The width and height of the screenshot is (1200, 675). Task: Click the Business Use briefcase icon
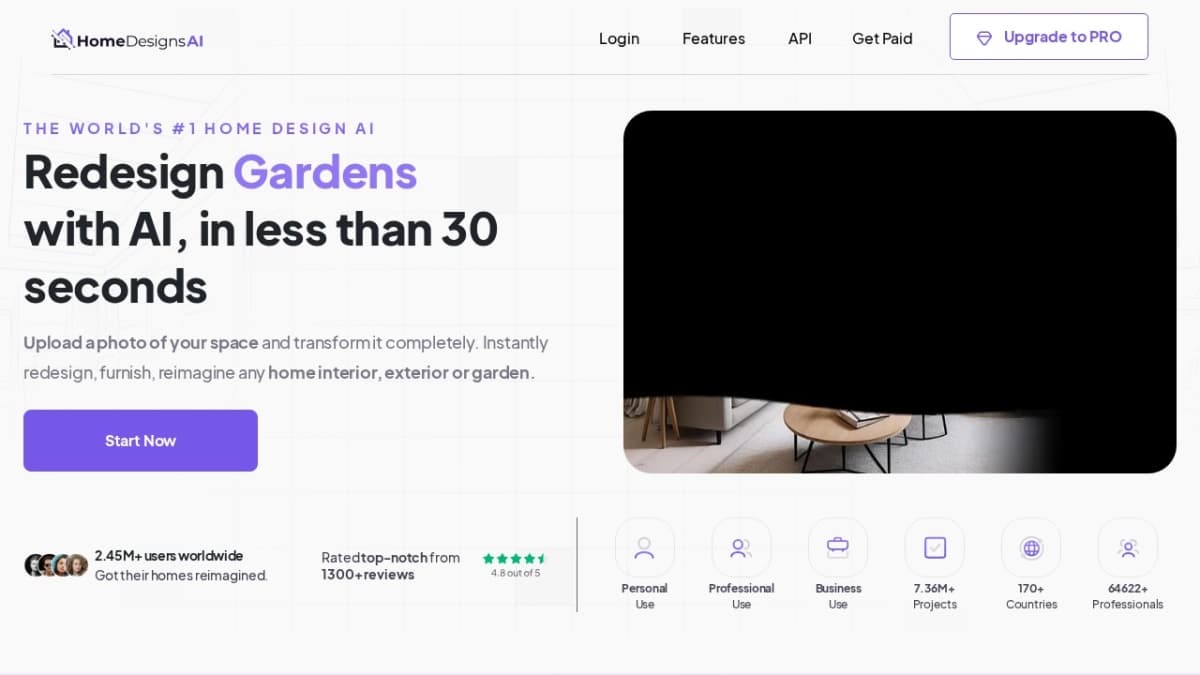coord(838,548)
